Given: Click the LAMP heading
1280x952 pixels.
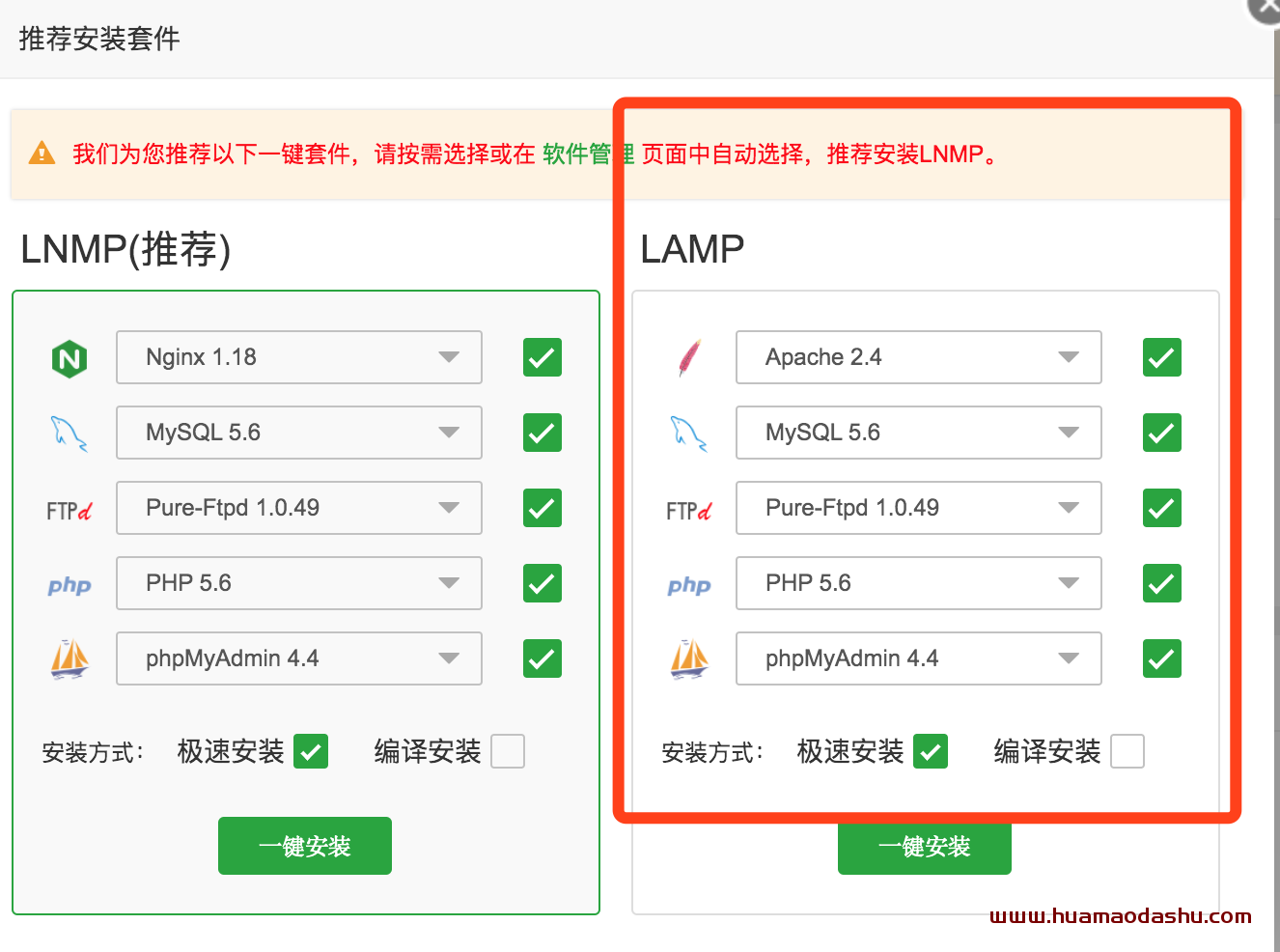Looking at the screenshot, I should [692, 249].
